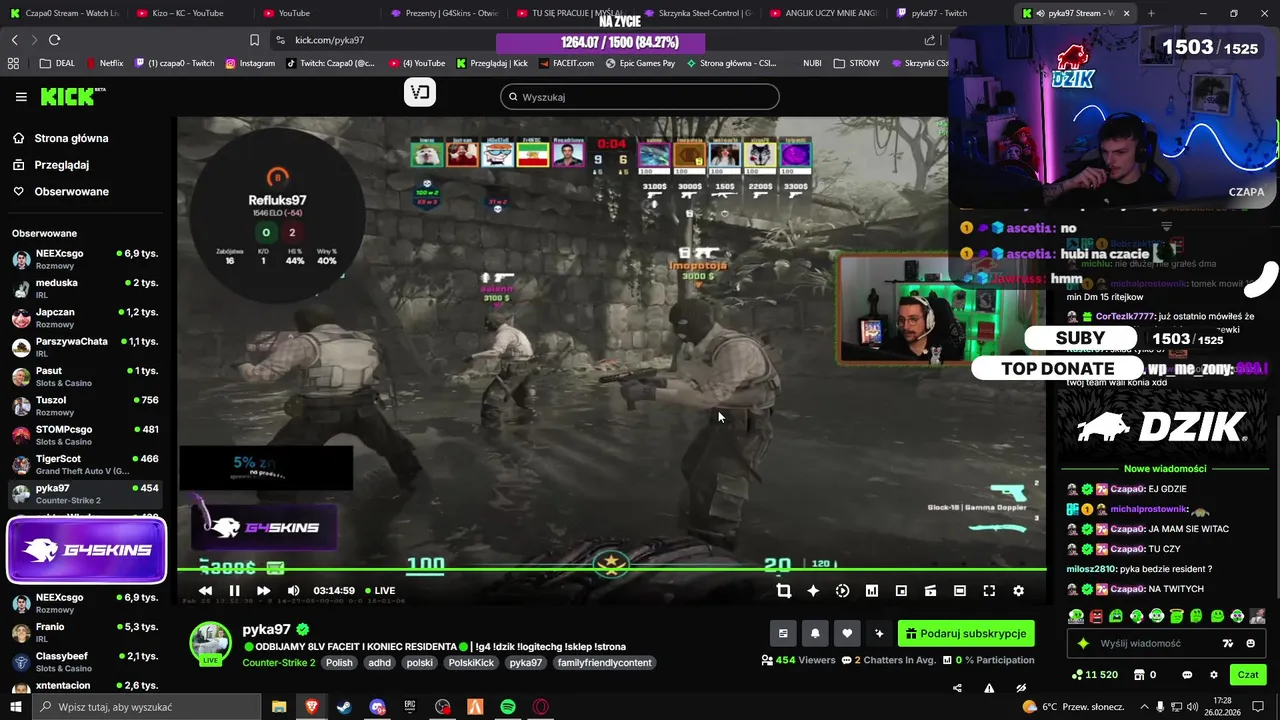Skip forward in the stream player
Image resolution: width=1280 pixels, height=720 pixels.
(263, 591)
